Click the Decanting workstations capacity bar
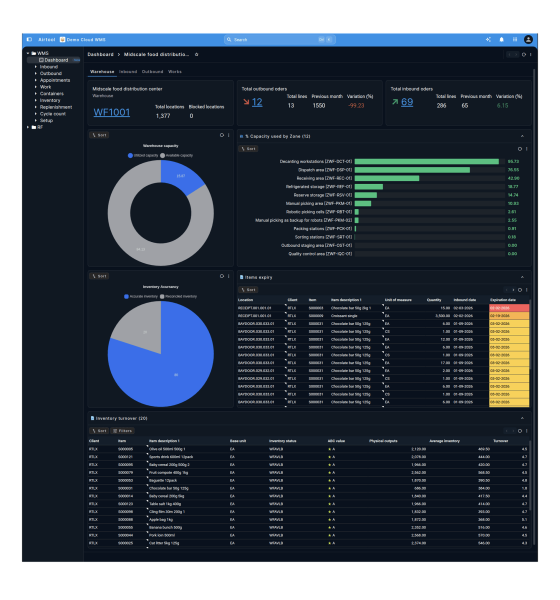 (x=427, y=161)
